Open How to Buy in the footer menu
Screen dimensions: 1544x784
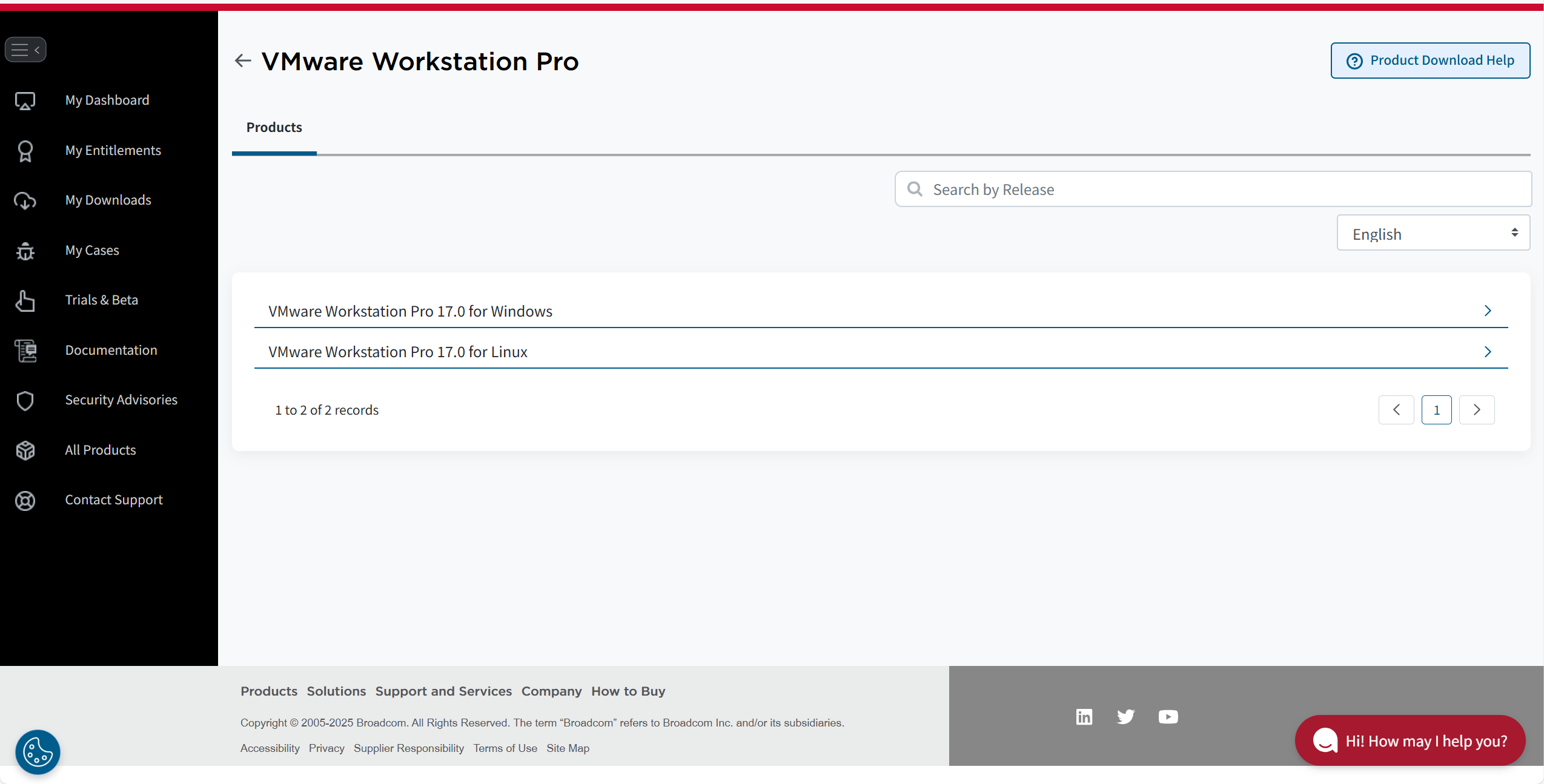click(x=628, y=691)
